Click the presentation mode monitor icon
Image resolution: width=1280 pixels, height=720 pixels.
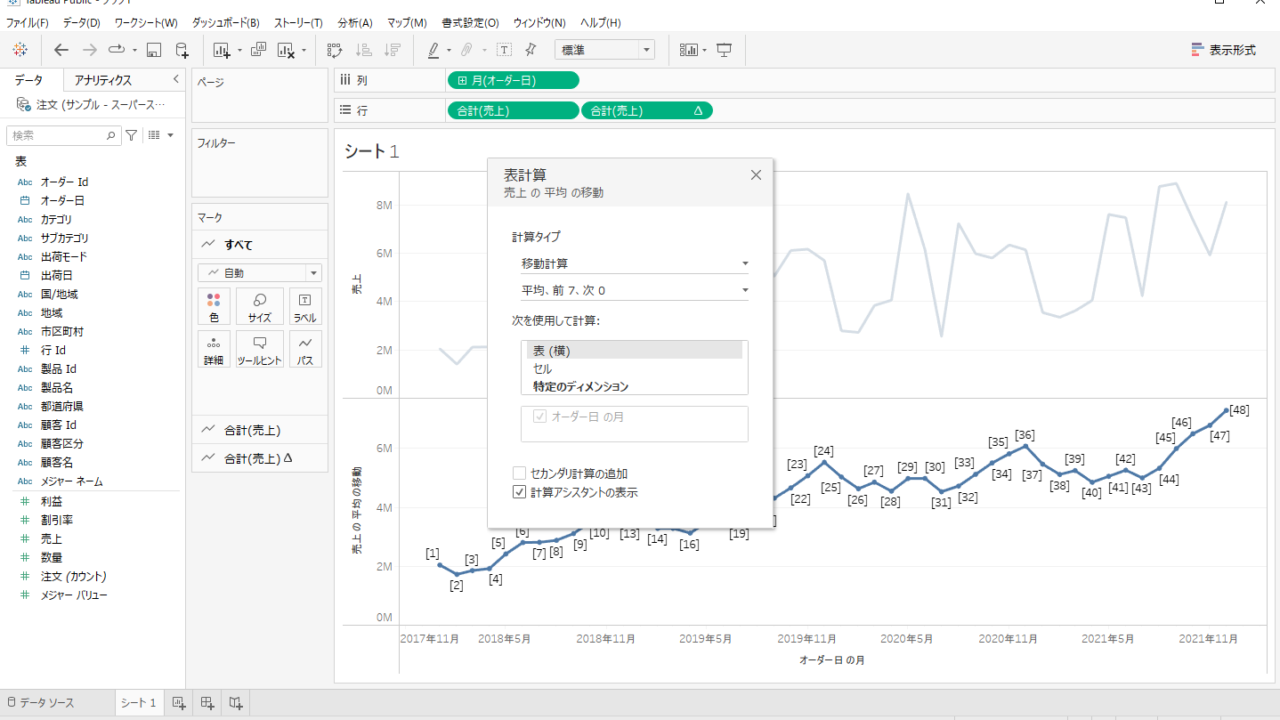coord(725,49)
